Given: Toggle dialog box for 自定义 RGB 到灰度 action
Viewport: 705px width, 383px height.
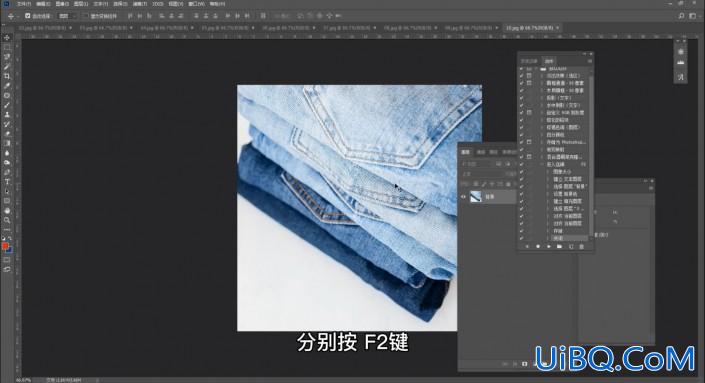Looking at the screenshot, I should 529,112.
